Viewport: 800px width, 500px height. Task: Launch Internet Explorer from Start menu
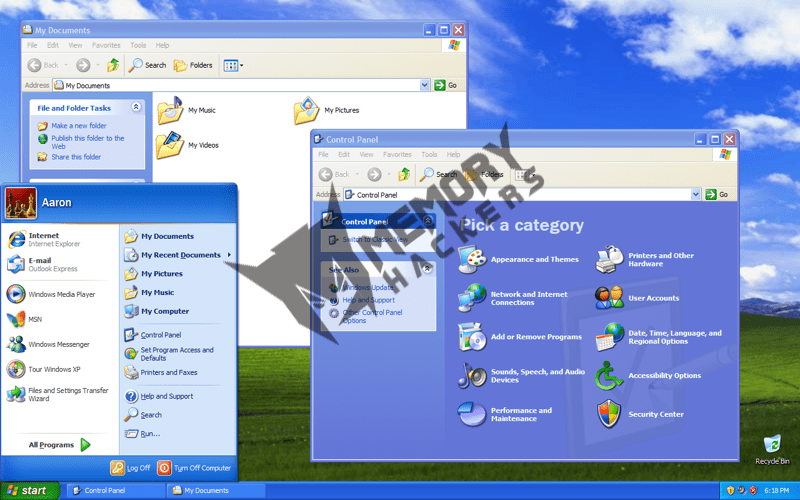[44, 239]
